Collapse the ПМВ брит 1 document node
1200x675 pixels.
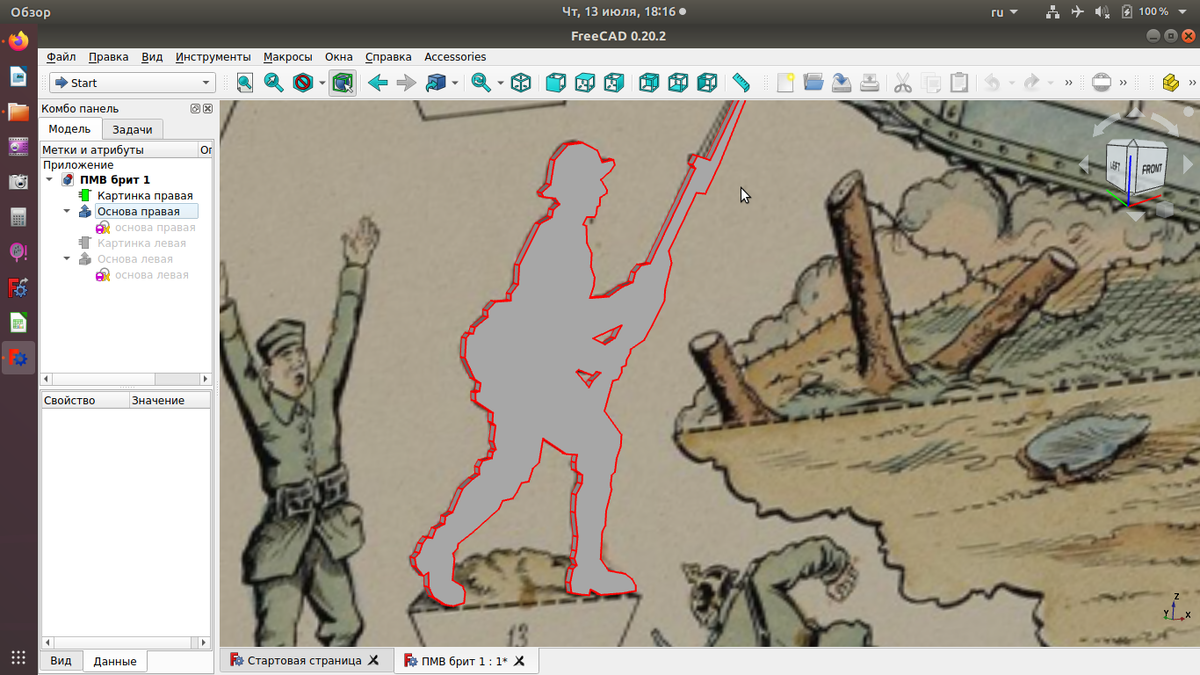pos(50,180)
